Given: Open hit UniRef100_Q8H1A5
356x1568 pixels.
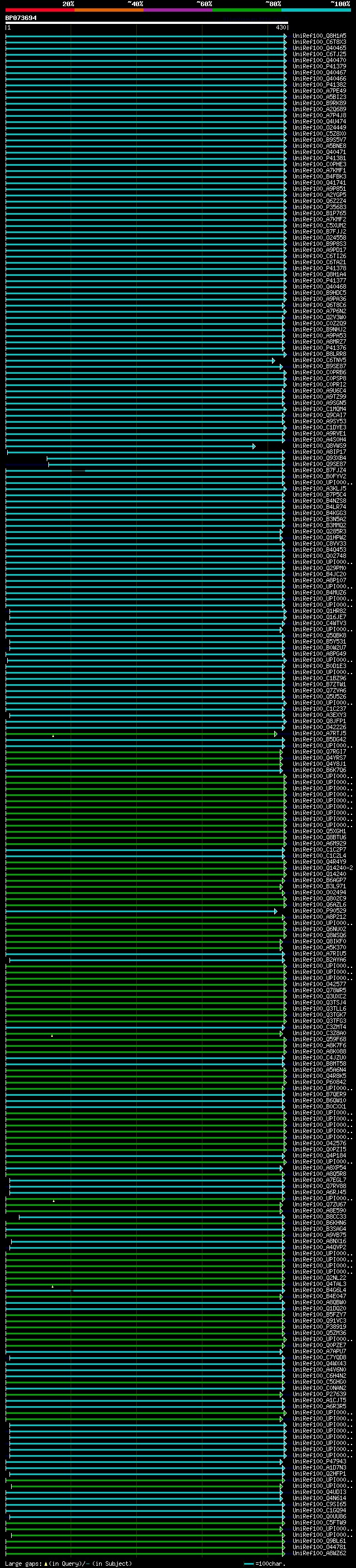Looking at the screenshot, I should 319,36.
